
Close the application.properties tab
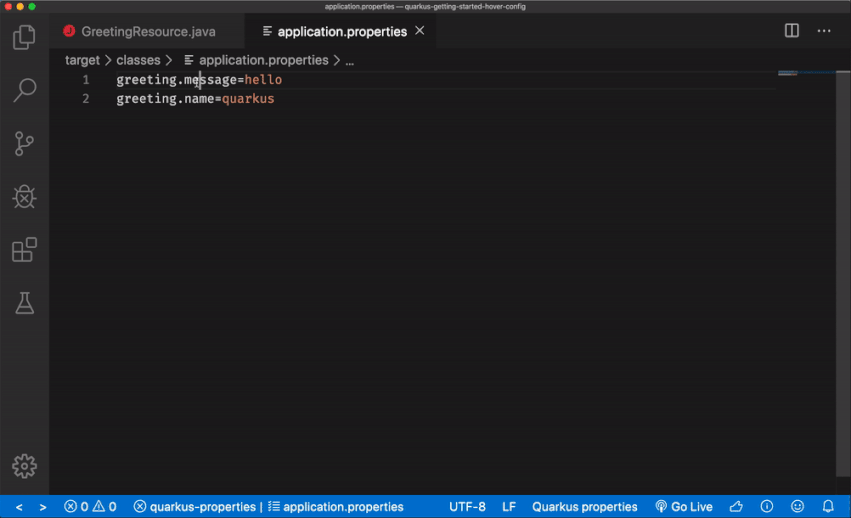coord(420,31)
